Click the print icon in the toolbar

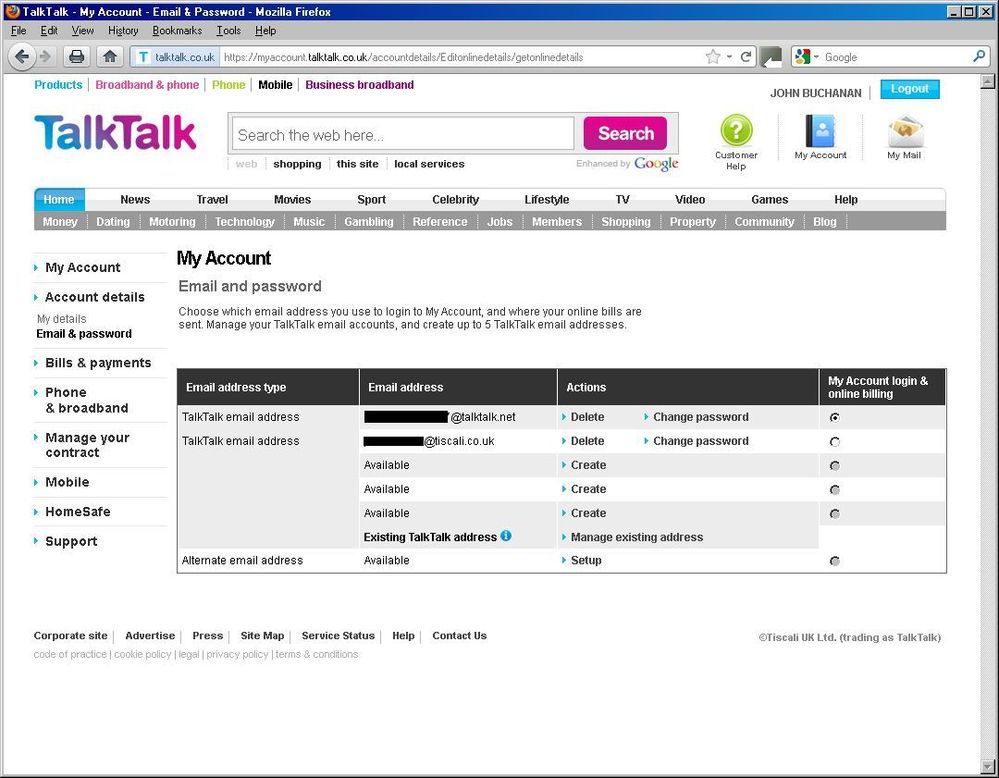77,57
